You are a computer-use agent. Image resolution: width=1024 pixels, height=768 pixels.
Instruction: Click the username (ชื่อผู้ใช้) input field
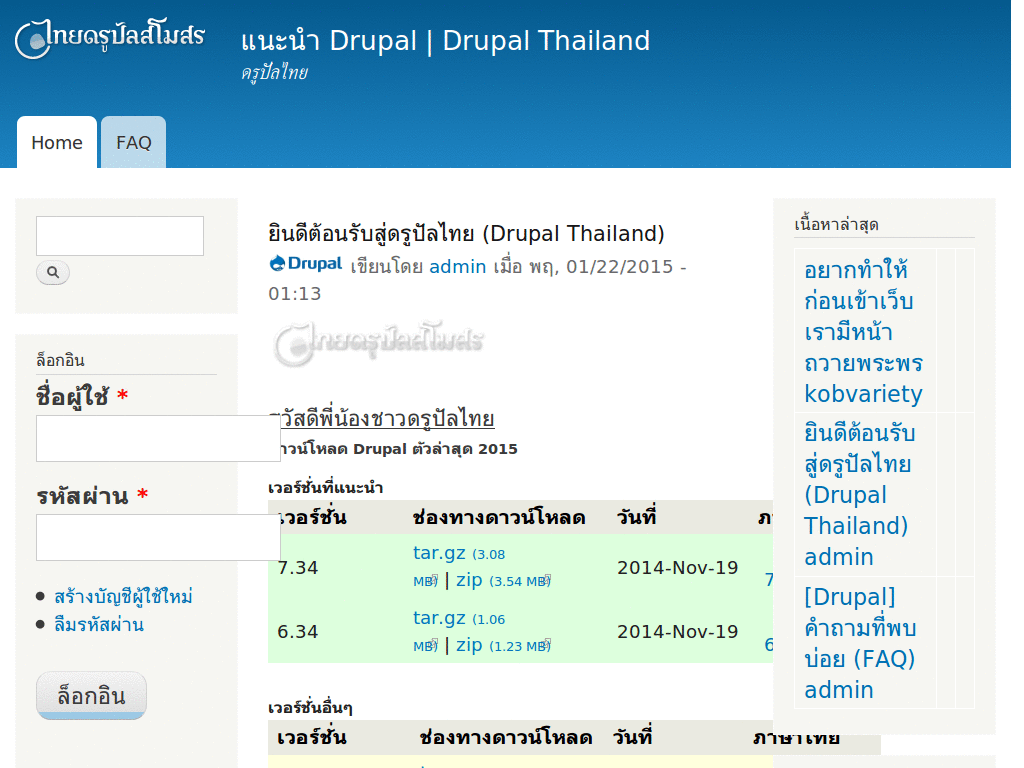point(158,438)
